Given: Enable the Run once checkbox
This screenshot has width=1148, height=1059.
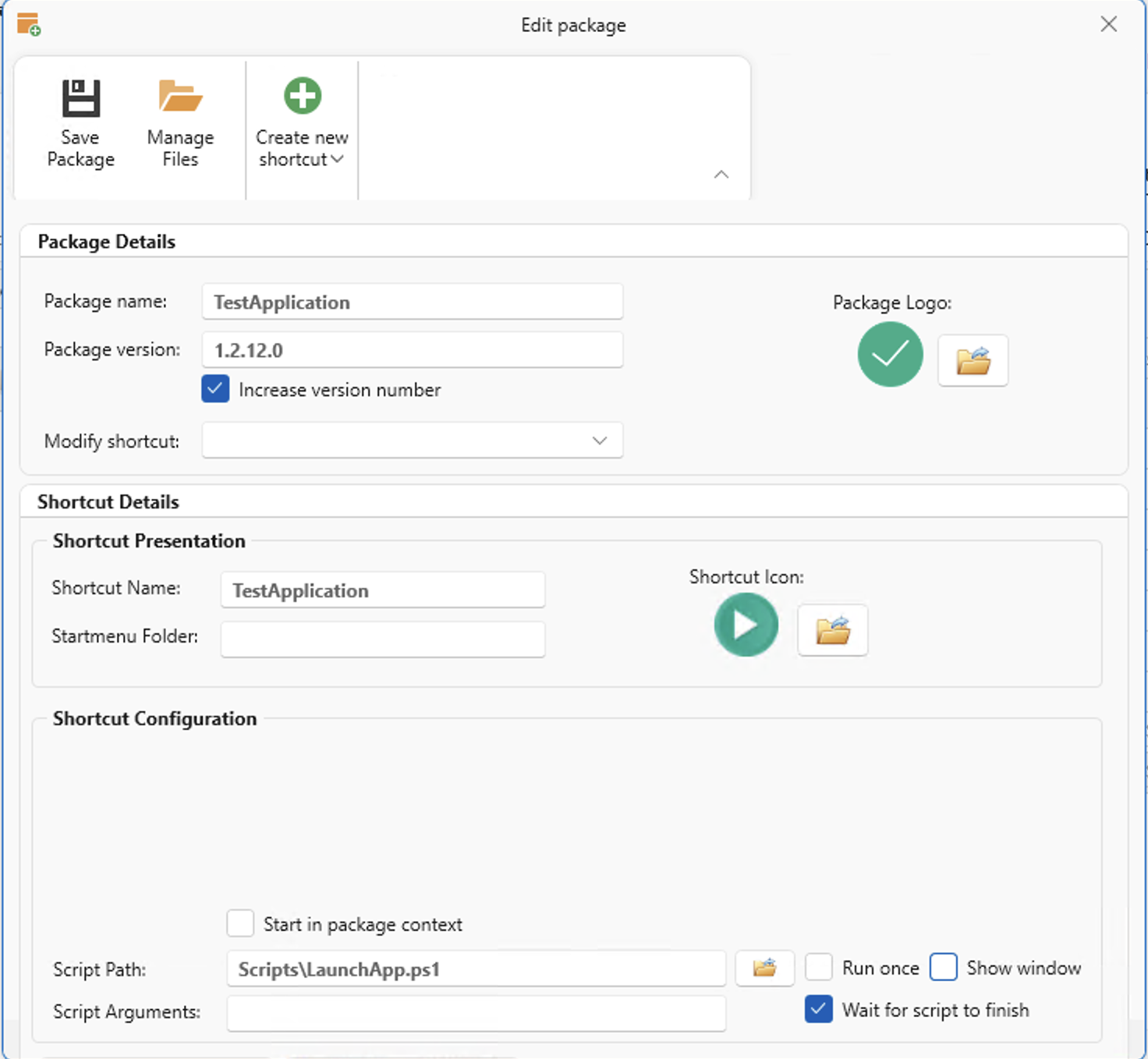Looking at the screenshot, I should click(x=819, y=968).
